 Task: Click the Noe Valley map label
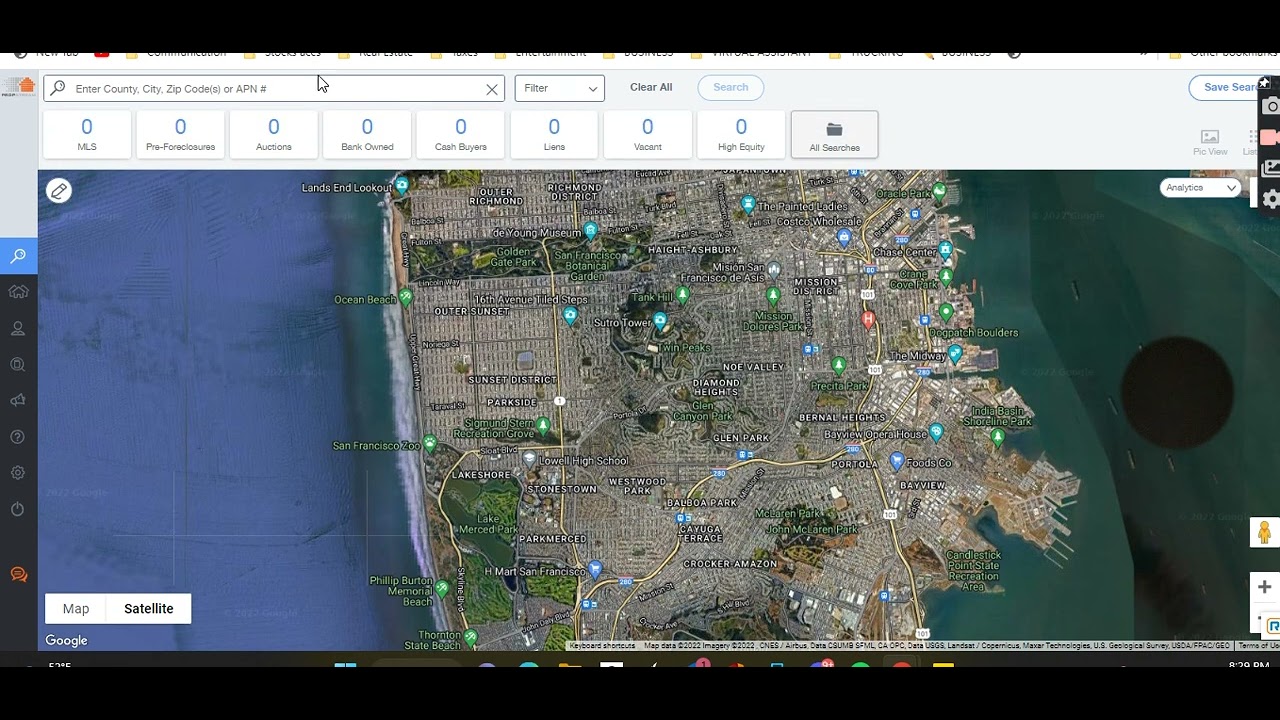pyautogui.click(x=753, y=367)
